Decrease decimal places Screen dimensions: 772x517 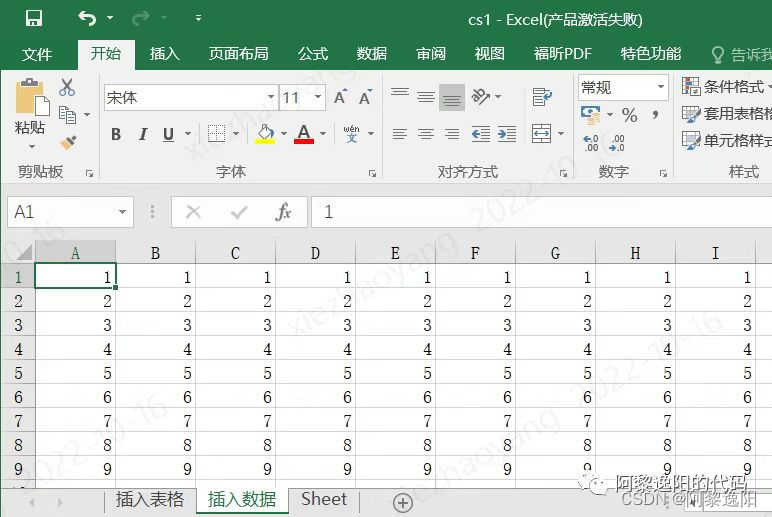tap(616, 143)
